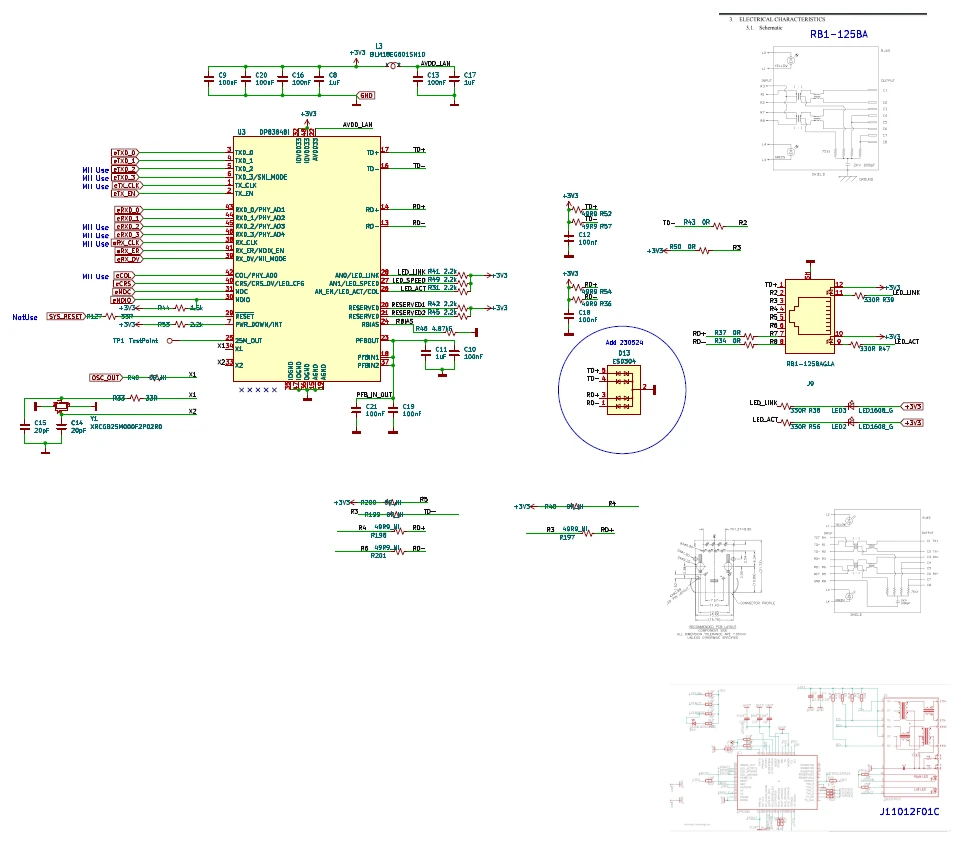The image size is (973, 860).
Task: Click the eTXD_0 net label
Action: click(x=125, y=153)
